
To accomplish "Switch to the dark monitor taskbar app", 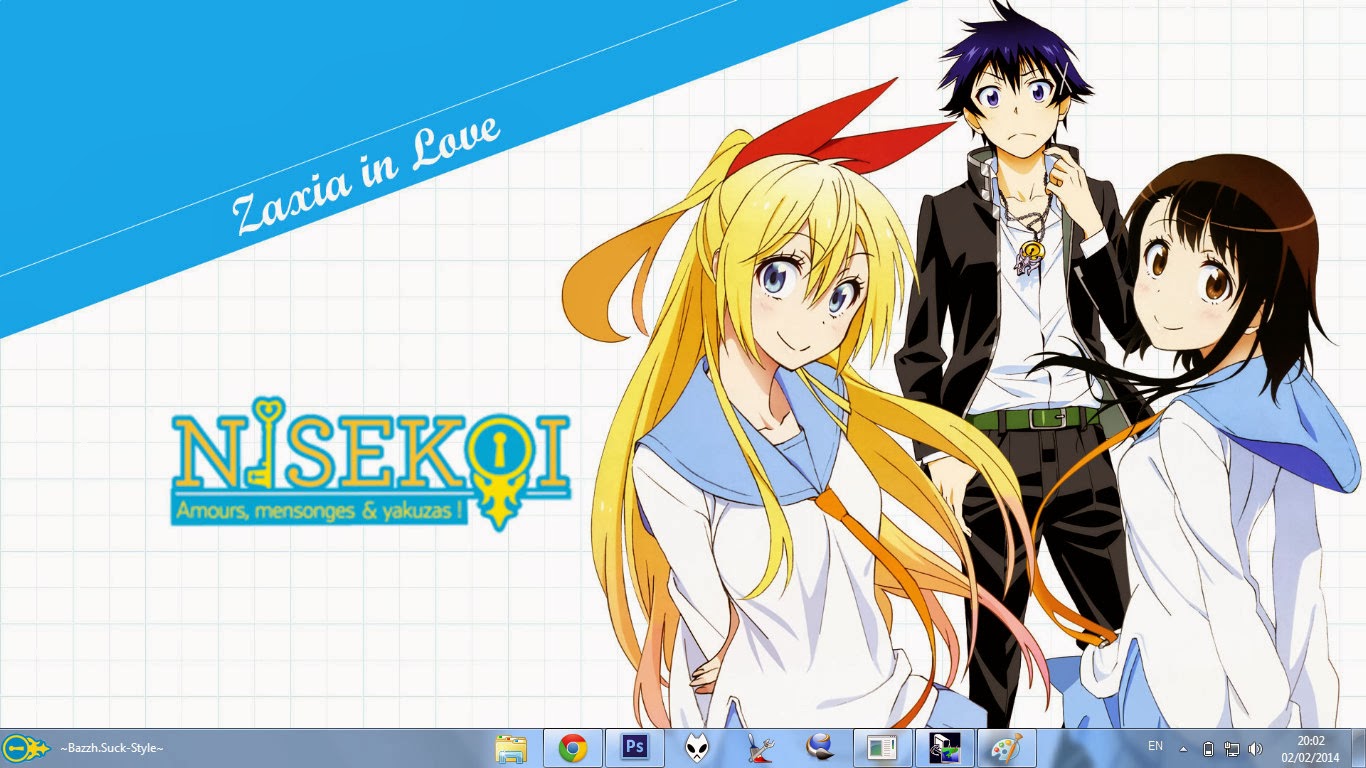I will 944,748.
